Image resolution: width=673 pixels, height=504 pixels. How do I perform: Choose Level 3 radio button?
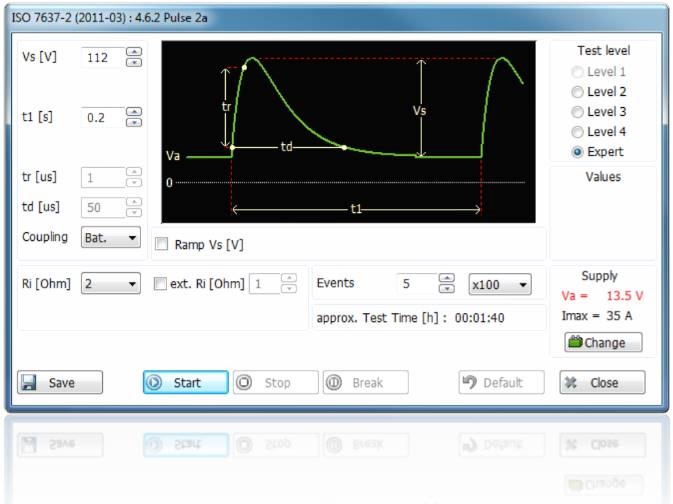576,112
